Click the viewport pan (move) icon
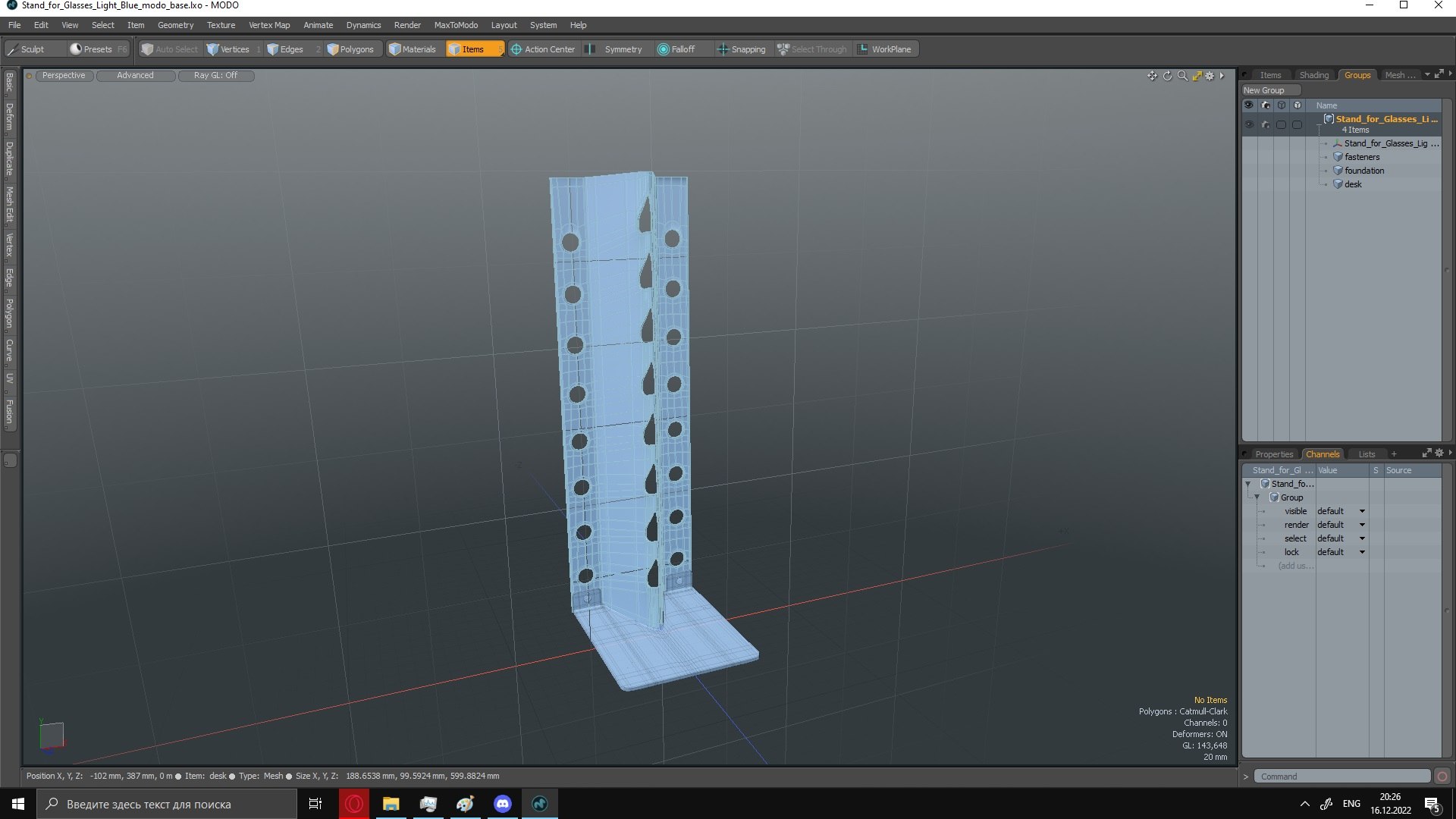 [1152, 76]
